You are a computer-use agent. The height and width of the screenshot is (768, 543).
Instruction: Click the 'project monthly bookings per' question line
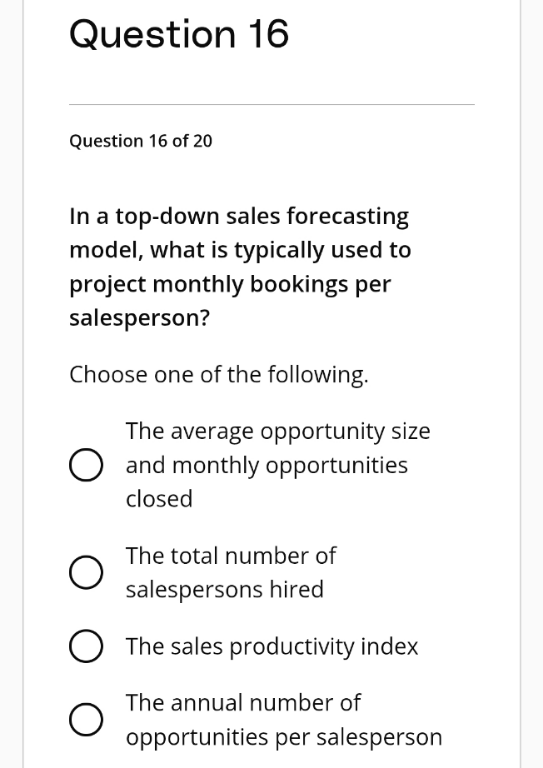[230, 285]
